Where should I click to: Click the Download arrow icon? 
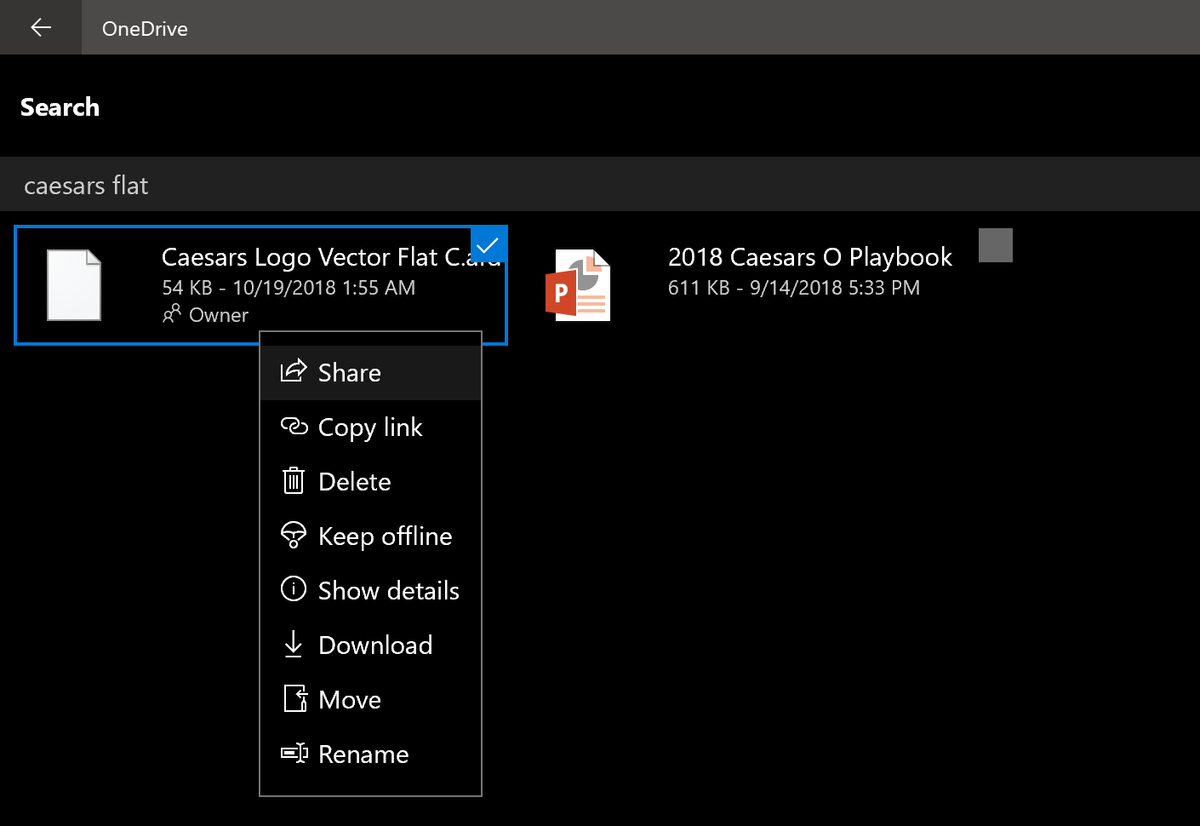pos(292,644)
